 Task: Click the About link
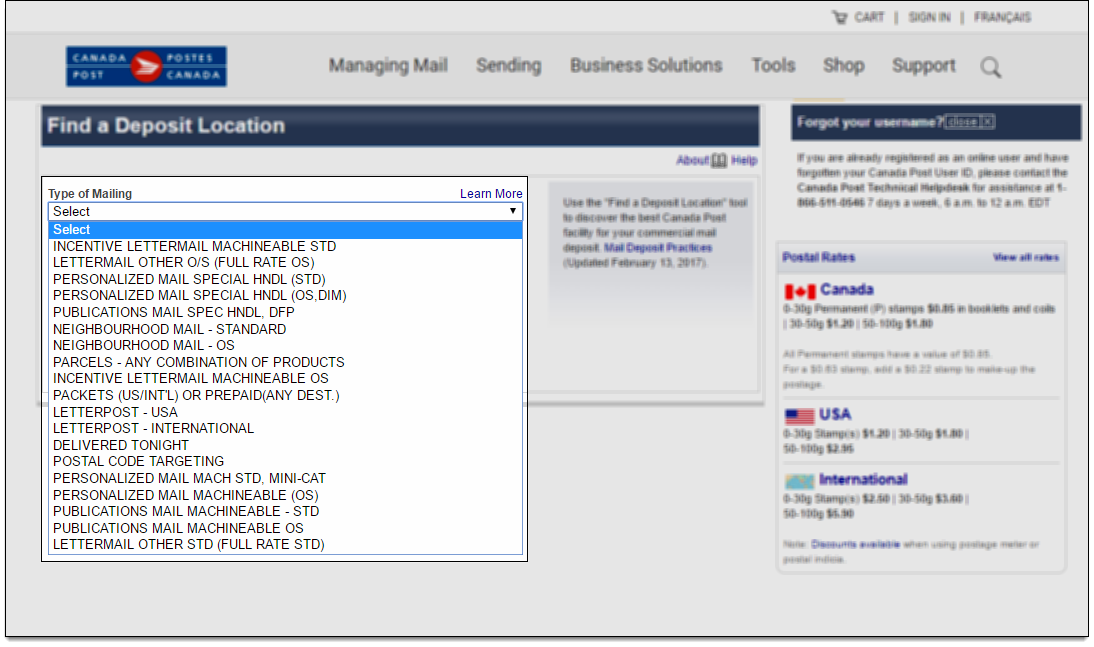692,161
